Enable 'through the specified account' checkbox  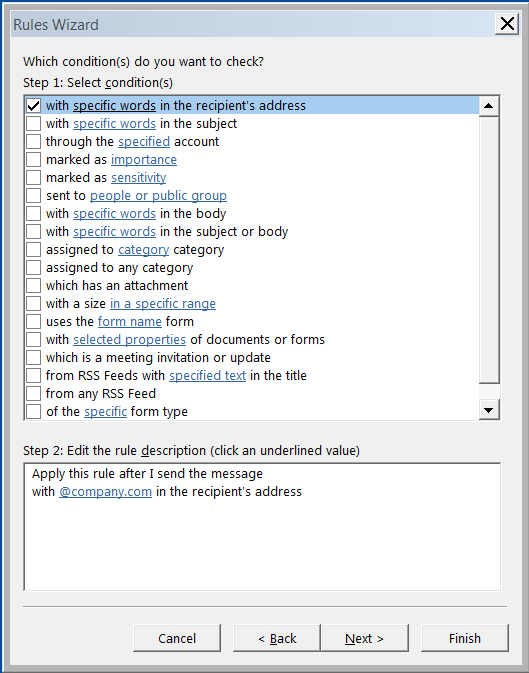[x=33, y=142]
